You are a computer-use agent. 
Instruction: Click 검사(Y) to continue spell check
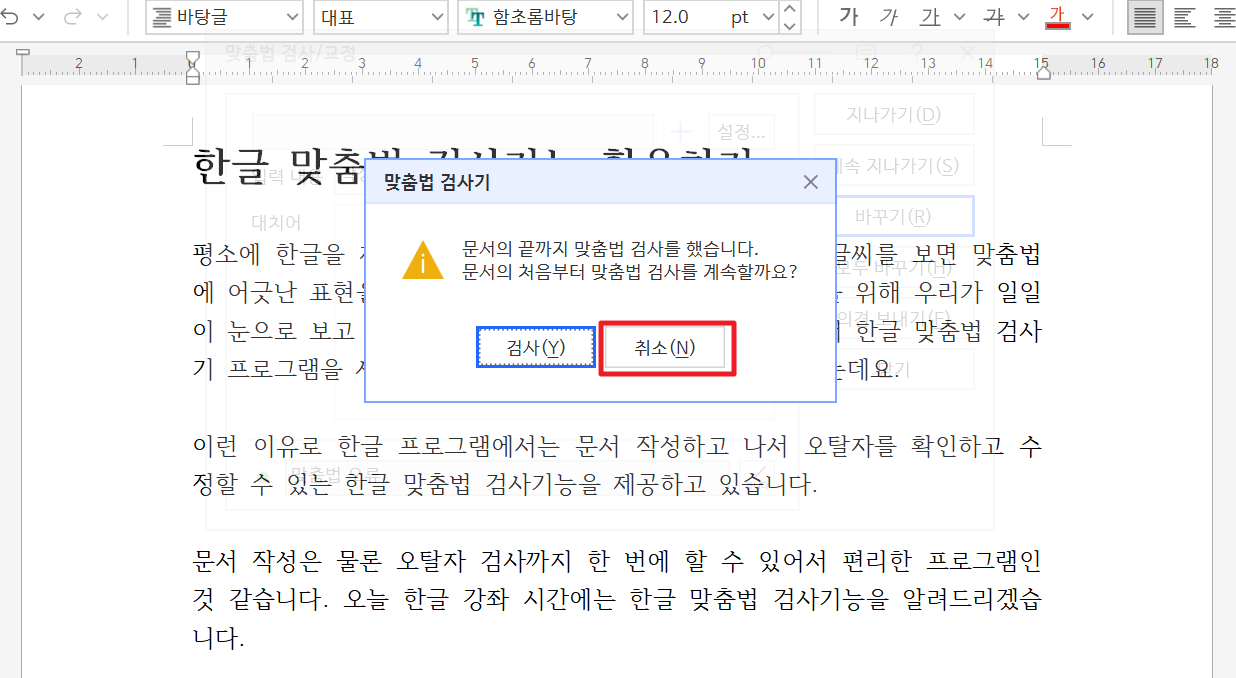[x=536, y=348]
